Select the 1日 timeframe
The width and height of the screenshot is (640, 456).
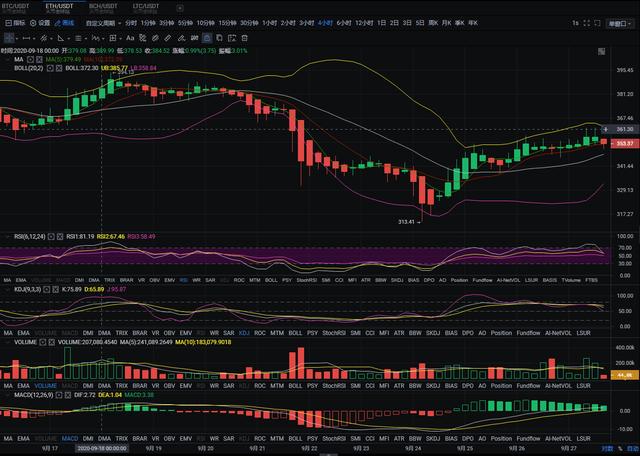(382, 23)
